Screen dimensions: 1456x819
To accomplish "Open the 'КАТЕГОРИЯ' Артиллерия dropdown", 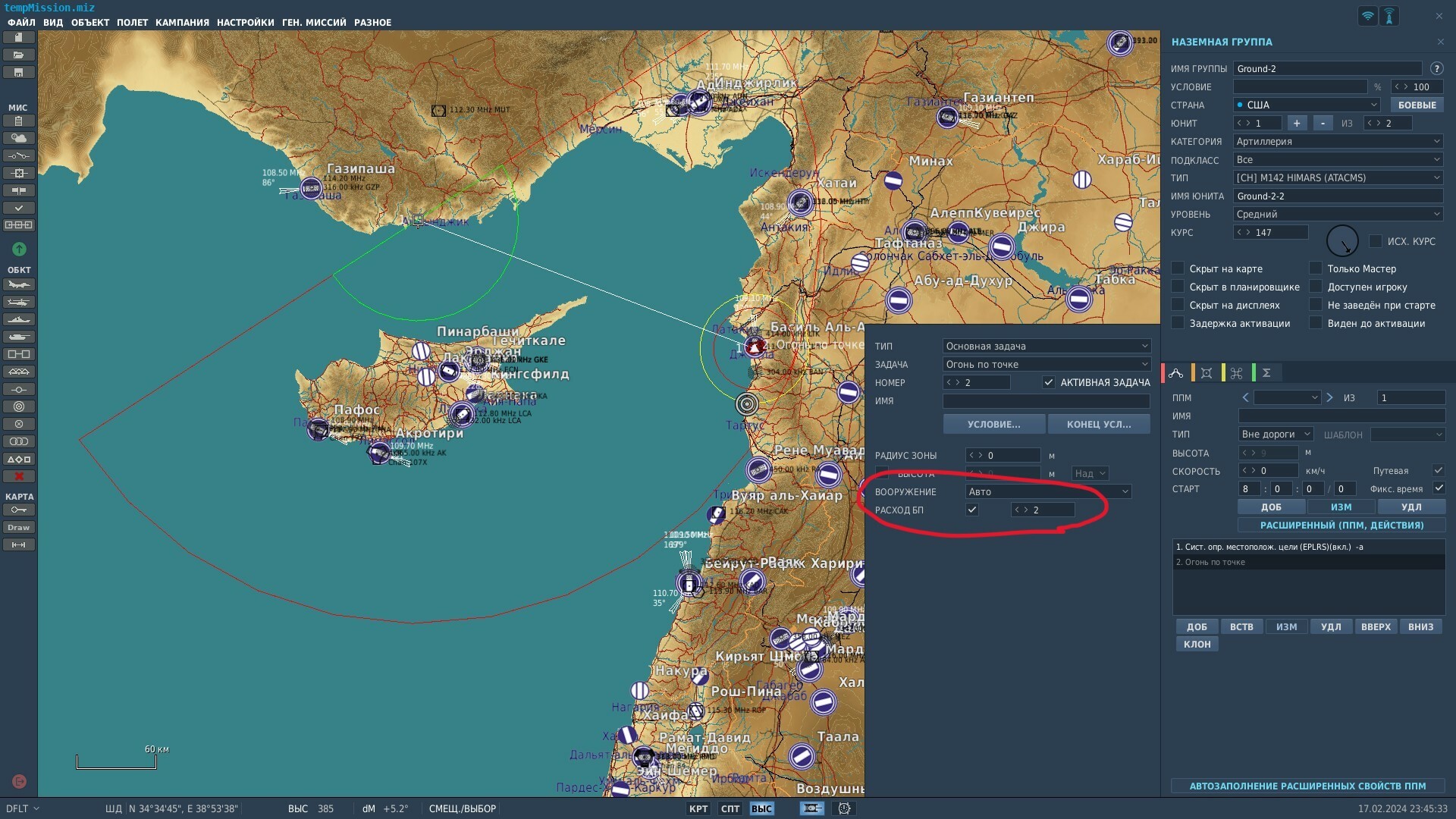I will [1338, 142].
